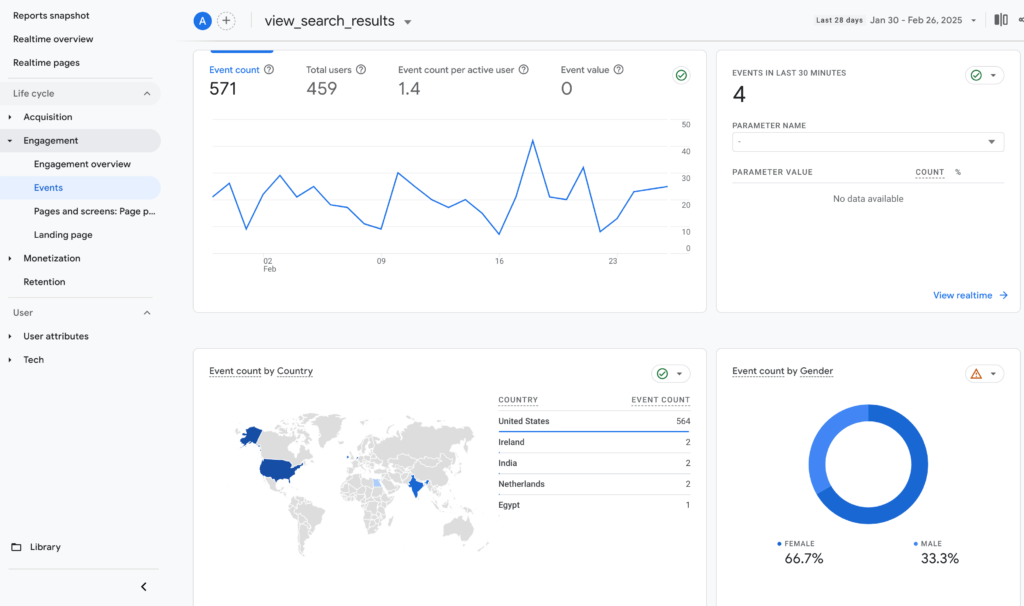
Task: Click the View realtime link
Action: [x=969, y=295]
